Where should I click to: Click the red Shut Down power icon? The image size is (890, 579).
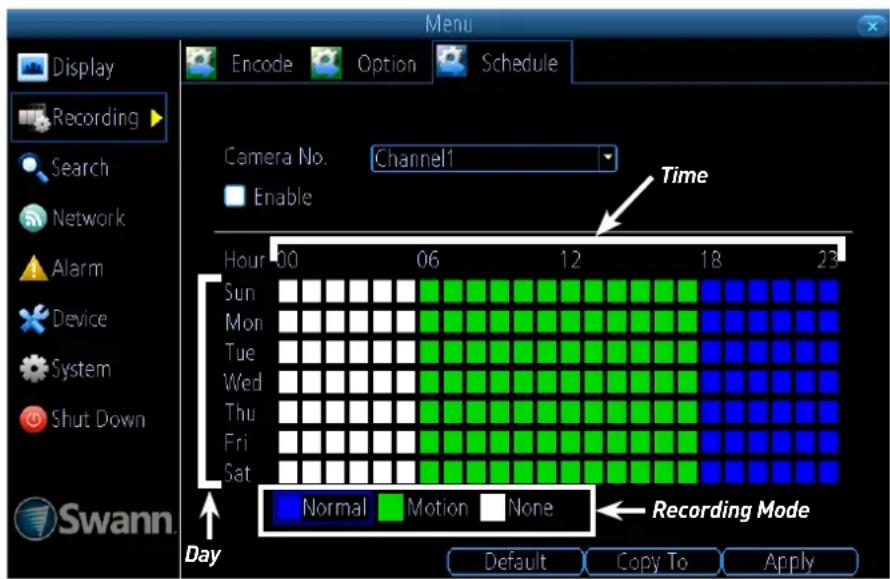(x=33, y=419)
